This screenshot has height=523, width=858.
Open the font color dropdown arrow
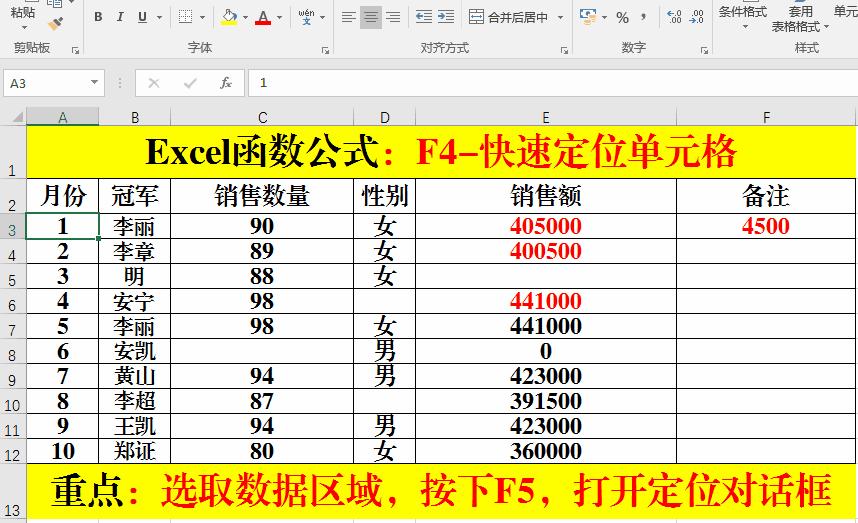click(x=279, y=18)
